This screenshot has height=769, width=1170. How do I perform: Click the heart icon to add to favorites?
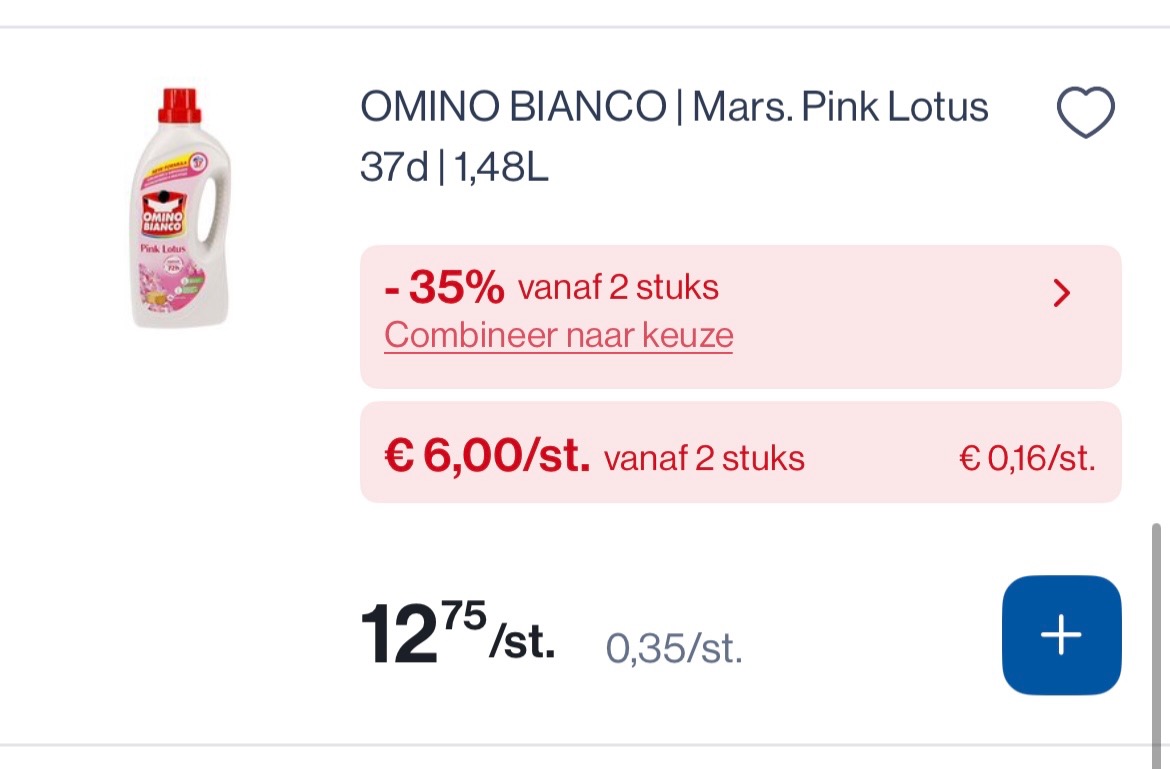(x=1085, y=110)
